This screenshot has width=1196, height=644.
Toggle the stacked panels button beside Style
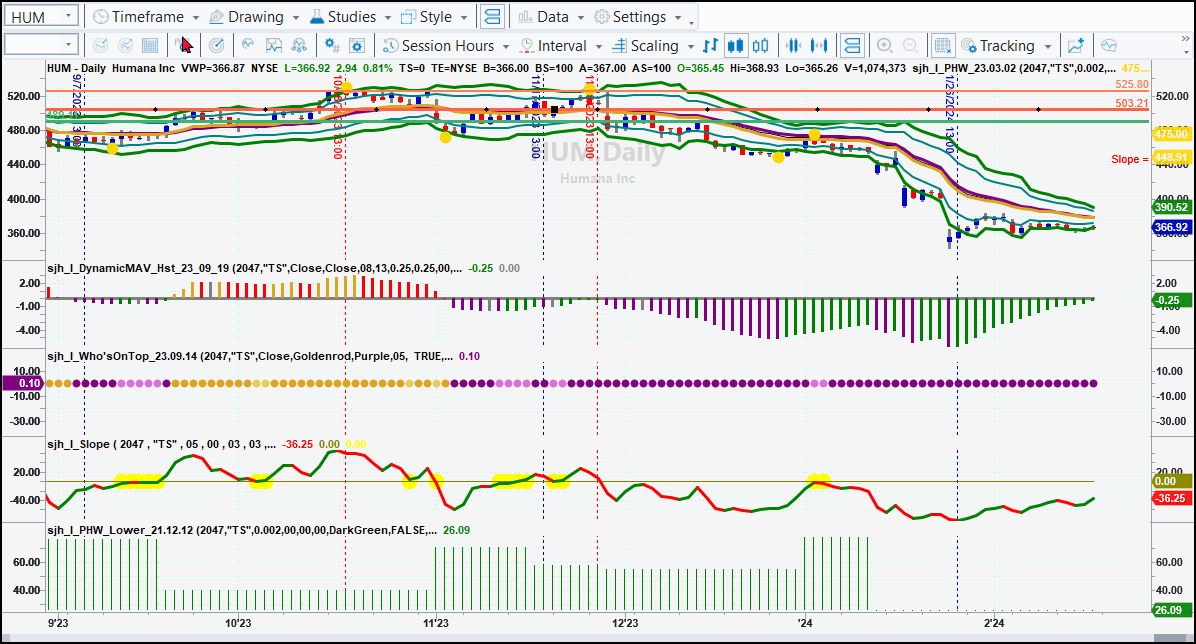pos(493,17)
